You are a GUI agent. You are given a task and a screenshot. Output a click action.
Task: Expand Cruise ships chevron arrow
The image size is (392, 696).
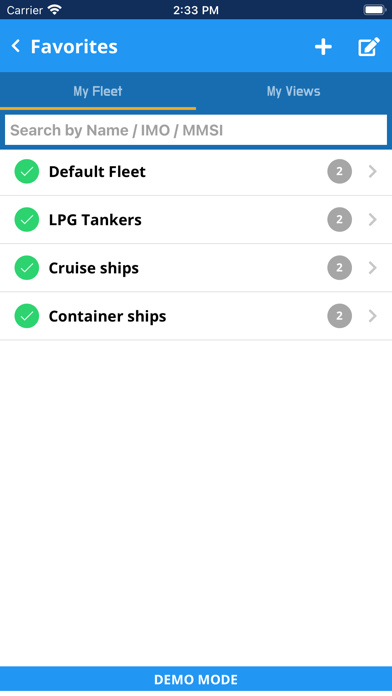coord(373,268)
